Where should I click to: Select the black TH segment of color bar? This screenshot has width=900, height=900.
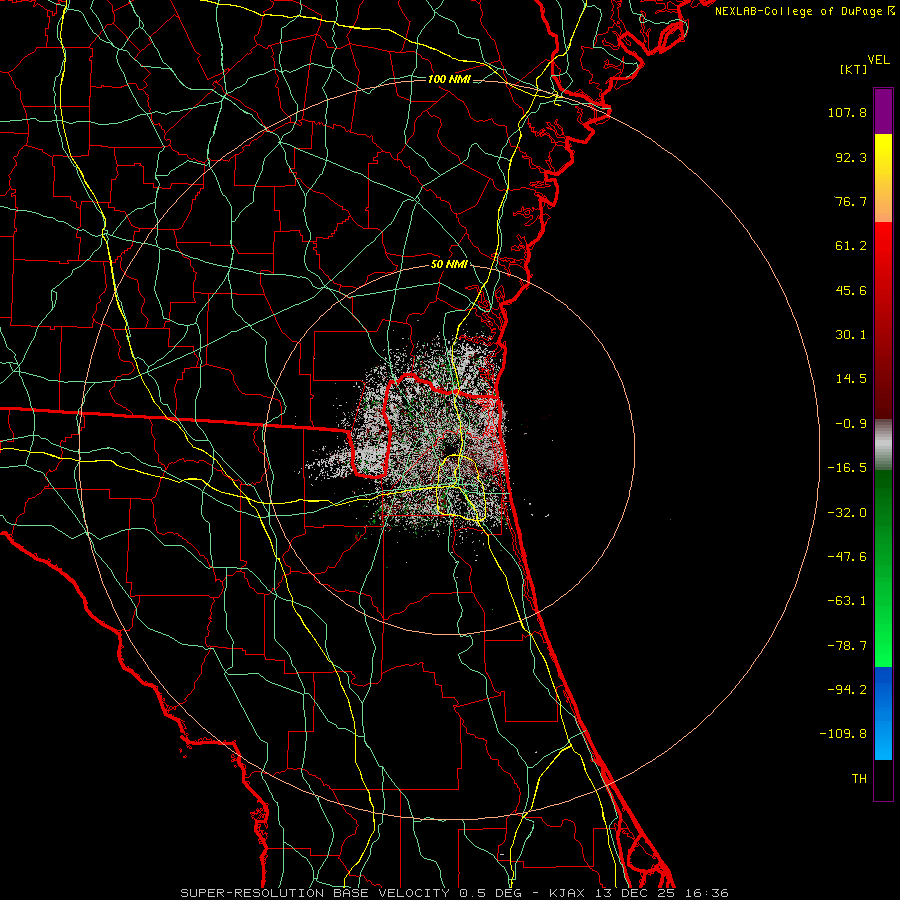883,779
